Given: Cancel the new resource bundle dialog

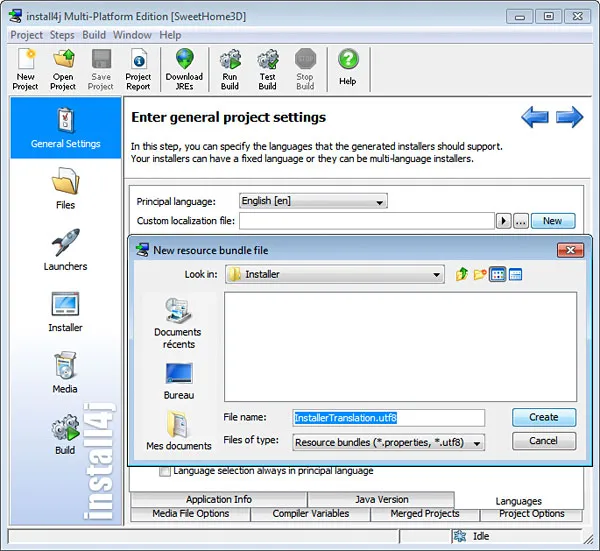Looking at the screenshot, I should coord(544,441).
